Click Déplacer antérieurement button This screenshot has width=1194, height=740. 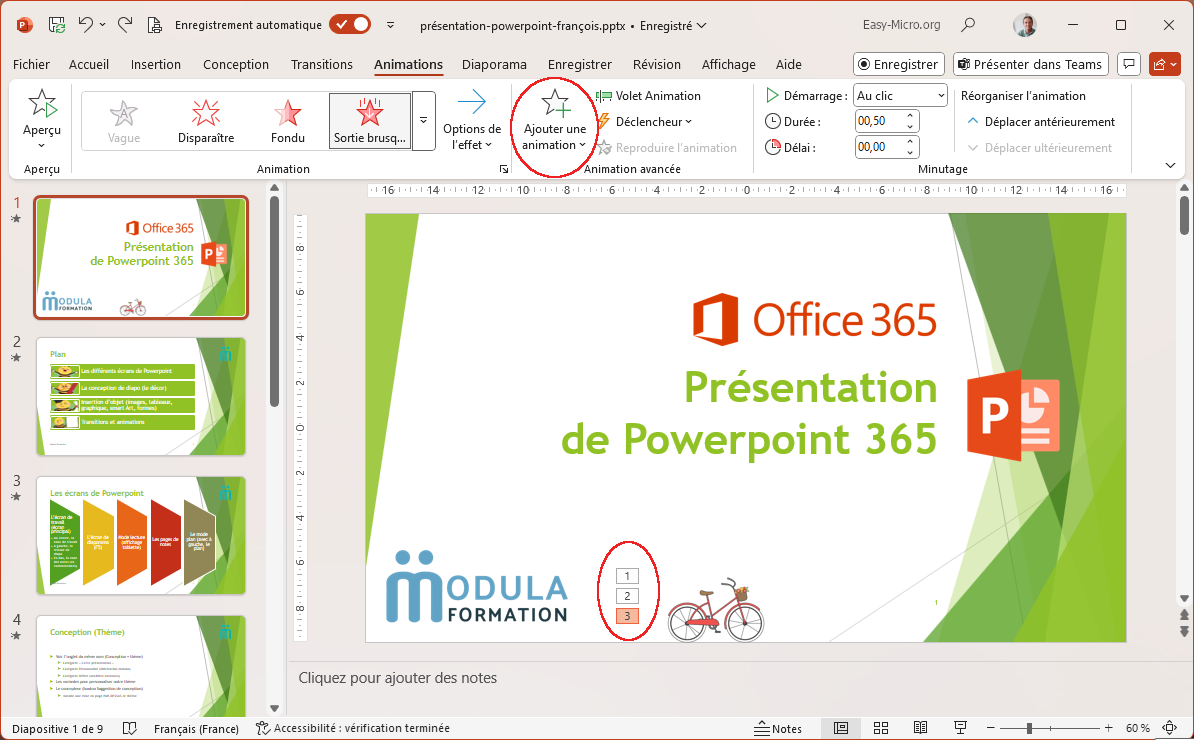(1040, 122)
